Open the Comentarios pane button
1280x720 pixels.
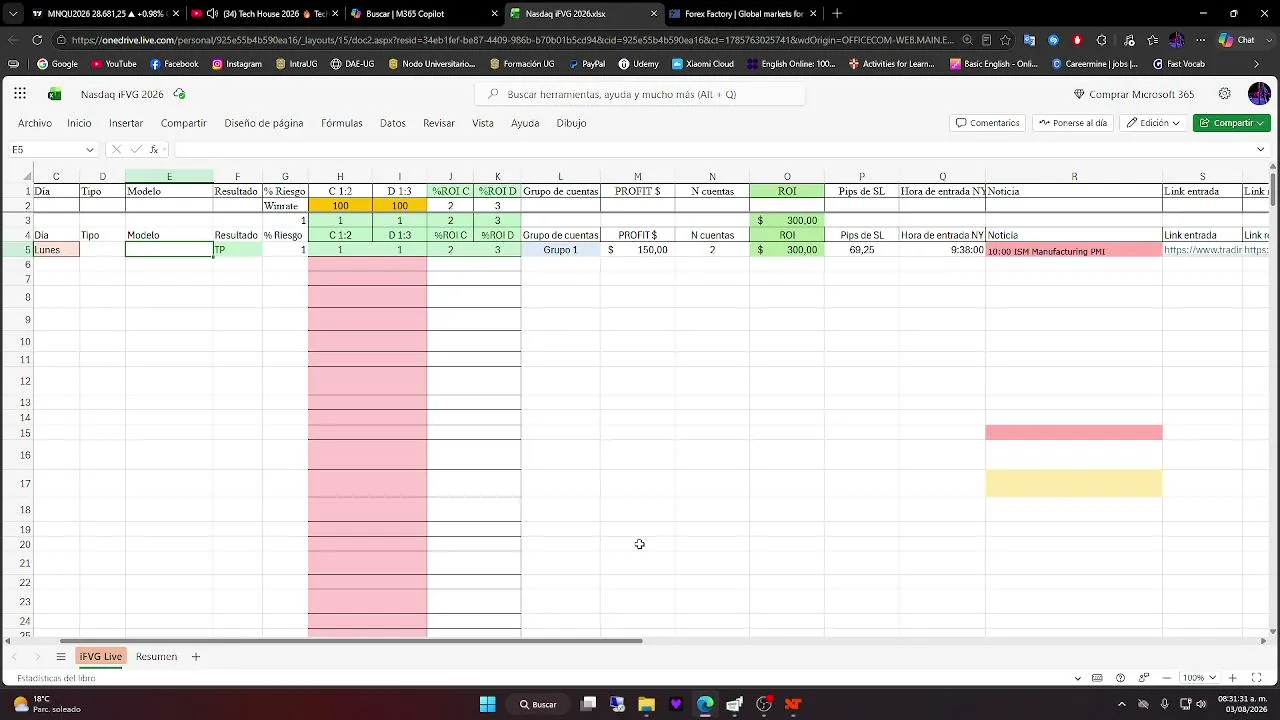coord(988,123)
